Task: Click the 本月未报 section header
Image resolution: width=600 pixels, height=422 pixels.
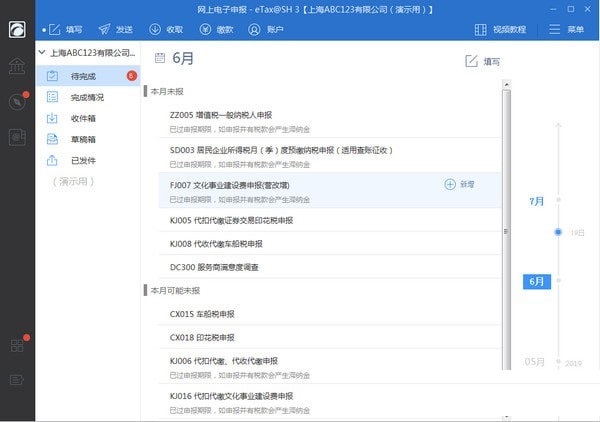Action: (167, 91)
